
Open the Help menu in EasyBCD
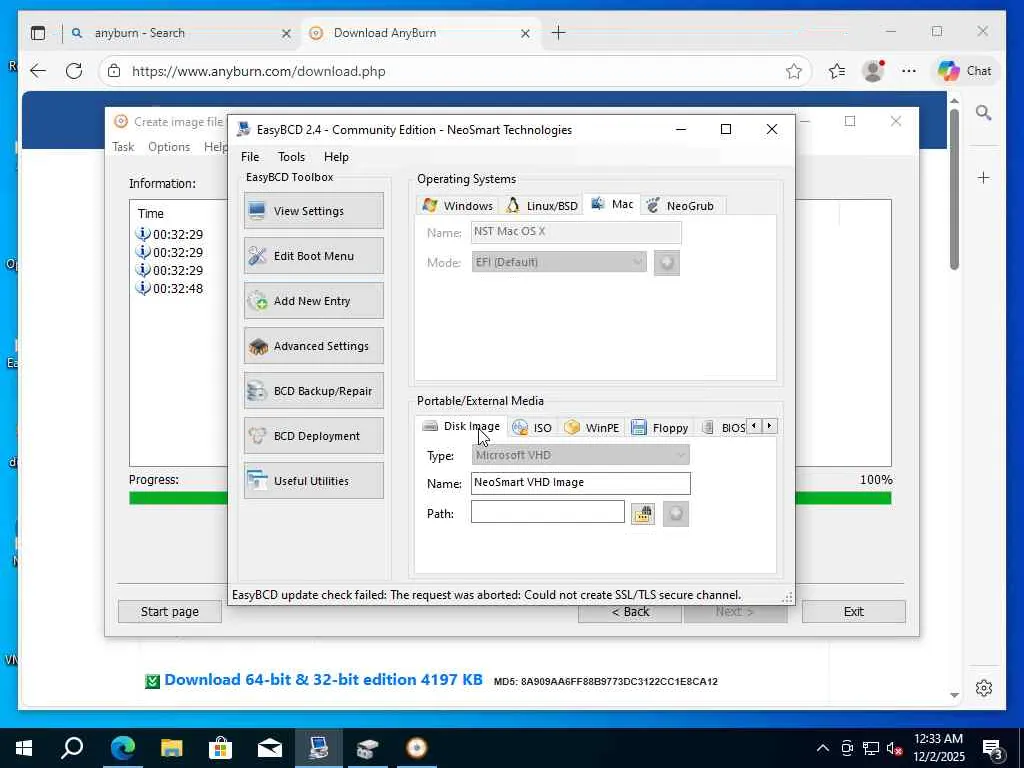[336, 157]
